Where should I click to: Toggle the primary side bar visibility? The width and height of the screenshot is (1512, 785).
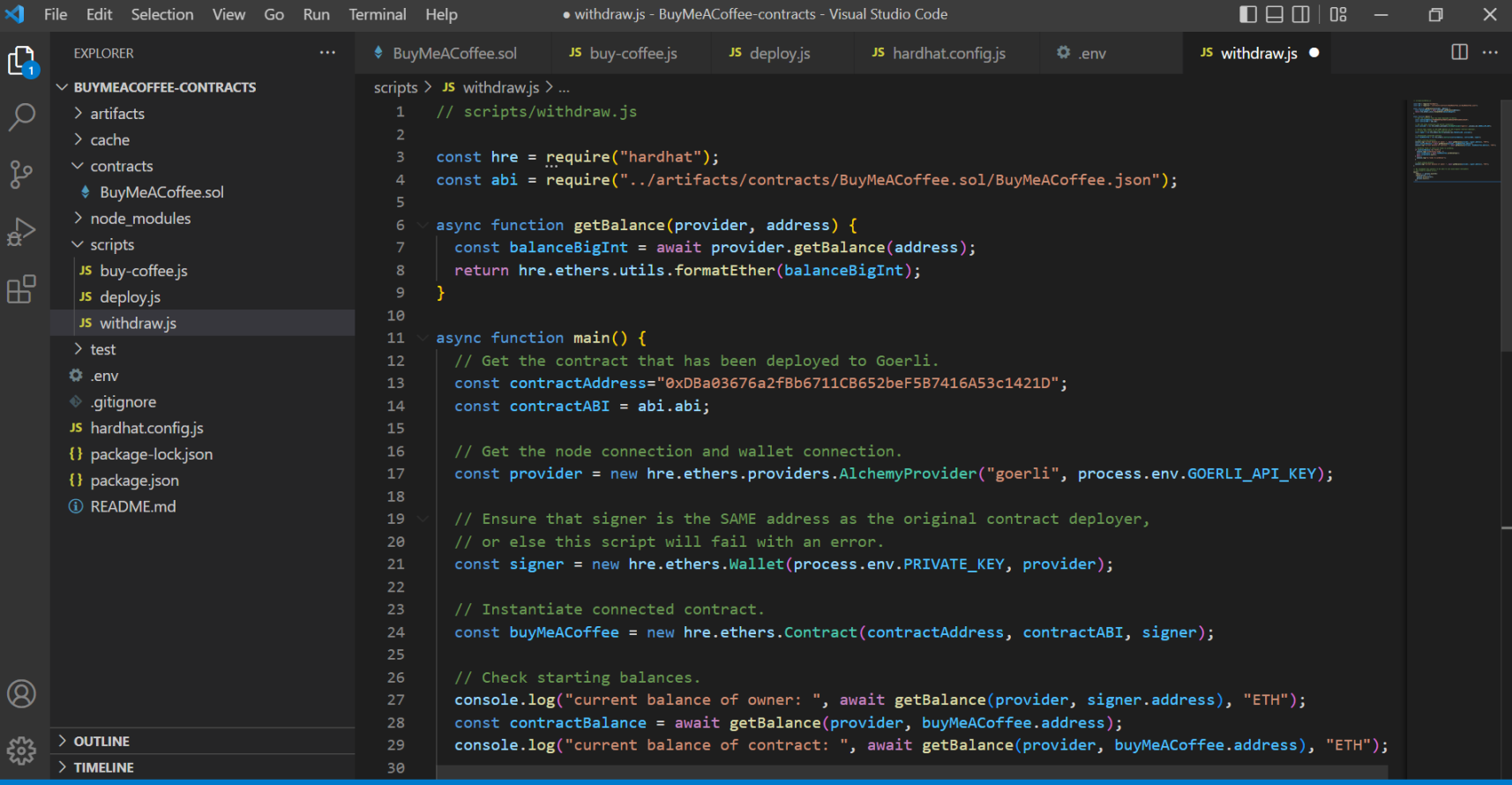pos(1247,14)
